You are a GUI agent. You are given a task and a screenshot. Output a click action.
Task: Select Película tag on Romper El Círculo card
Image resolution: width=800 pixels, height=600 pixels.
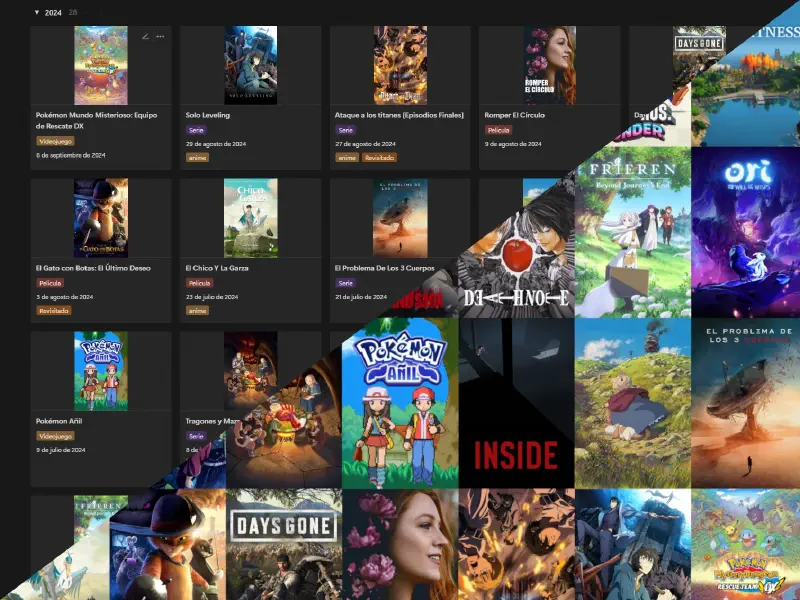click(x=498, y=130)
